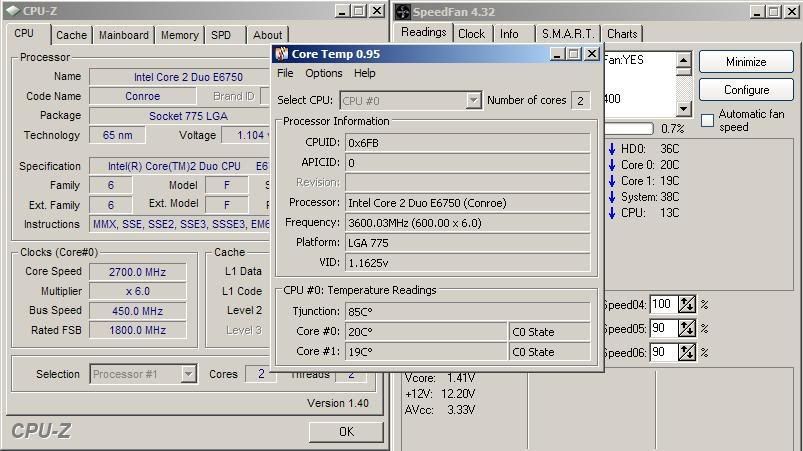Switch to the Memory tab in CPU-Z
The height and width of the screenshot is (451, 803).
(180, 35)
